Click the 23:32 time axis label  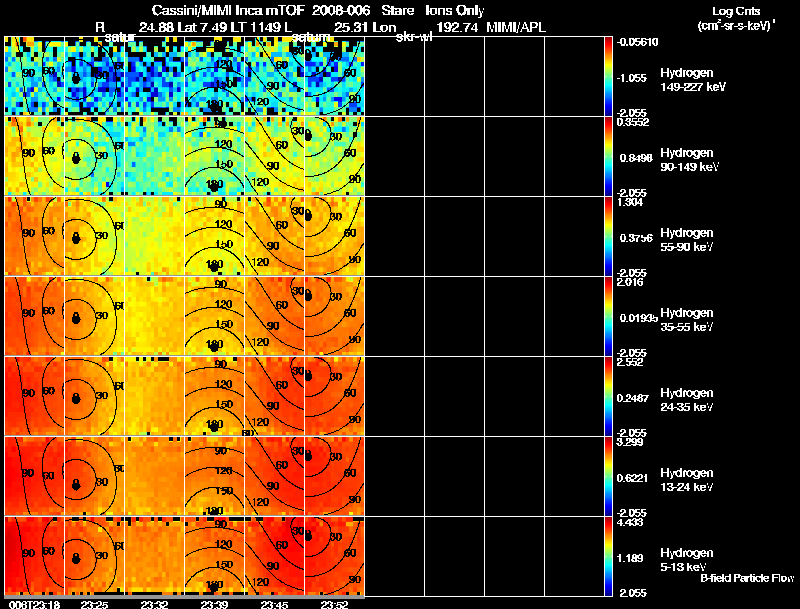point(154,604)
